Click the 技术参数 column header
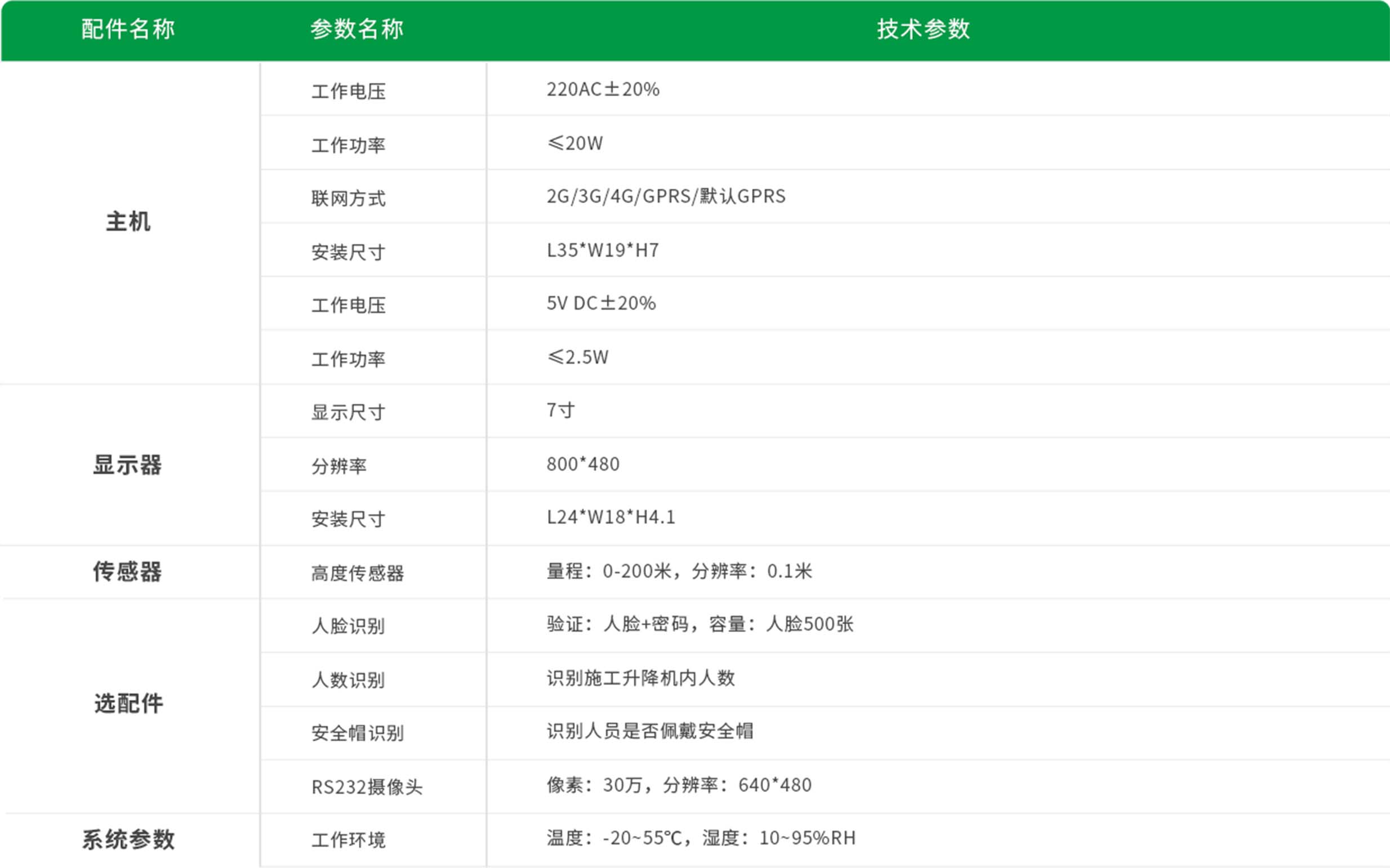 click(x=923, y=29)
